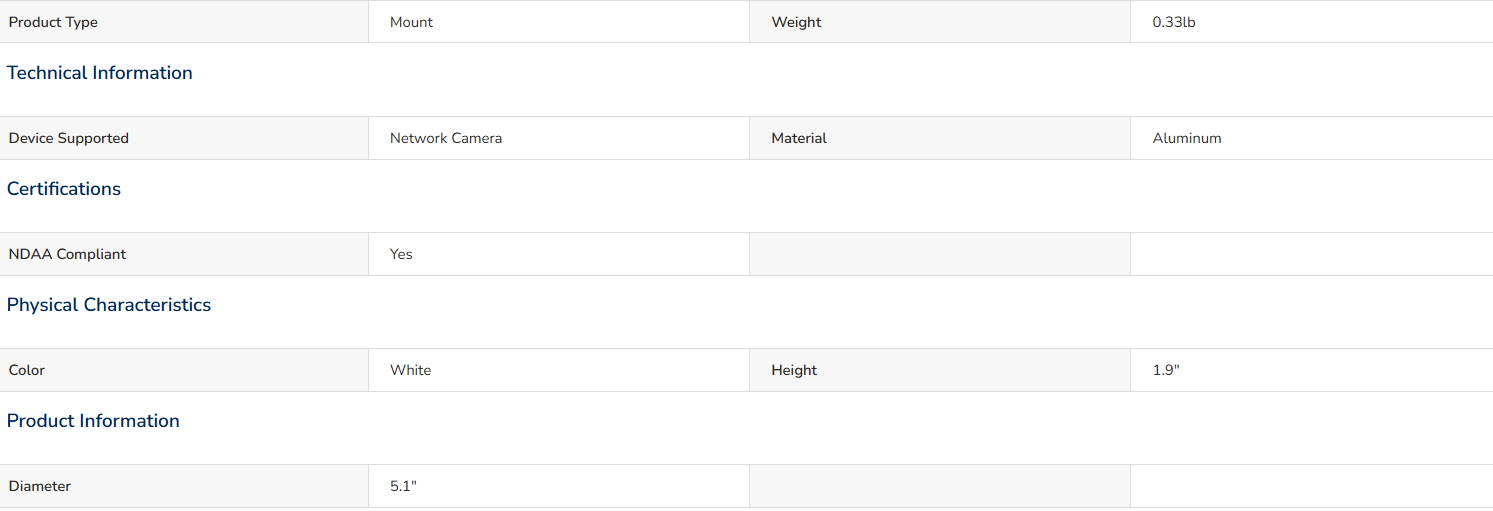1493x511 pixels.
Task: Select the Network Camera value
Action: click(x=446, y=138)
